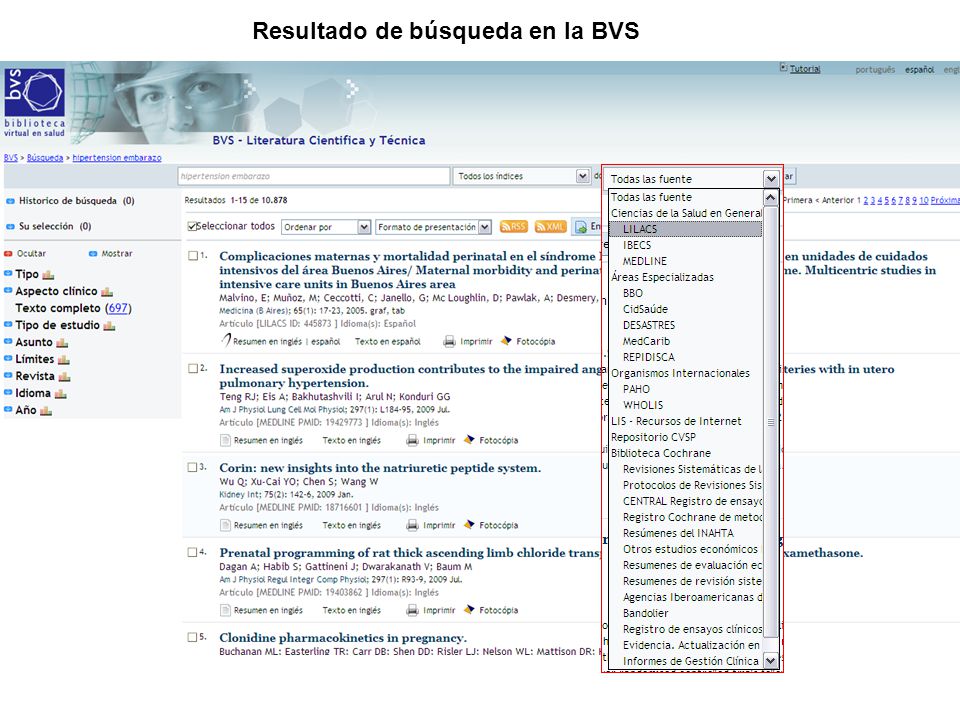Open the XML export button
Image resolution: width=960 pixels, height=720 pixels.
coord(550,227)
